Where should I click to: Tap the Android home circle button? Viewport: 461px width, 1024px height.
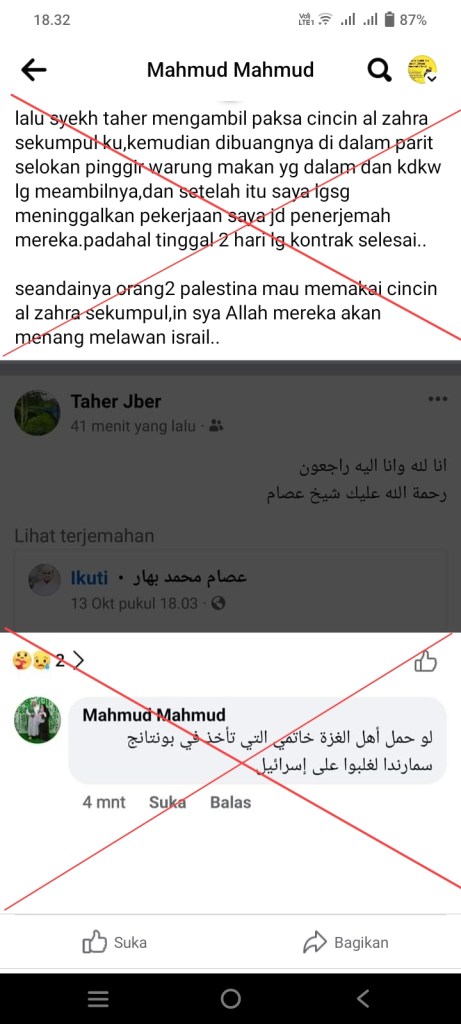tap(230, 999)
